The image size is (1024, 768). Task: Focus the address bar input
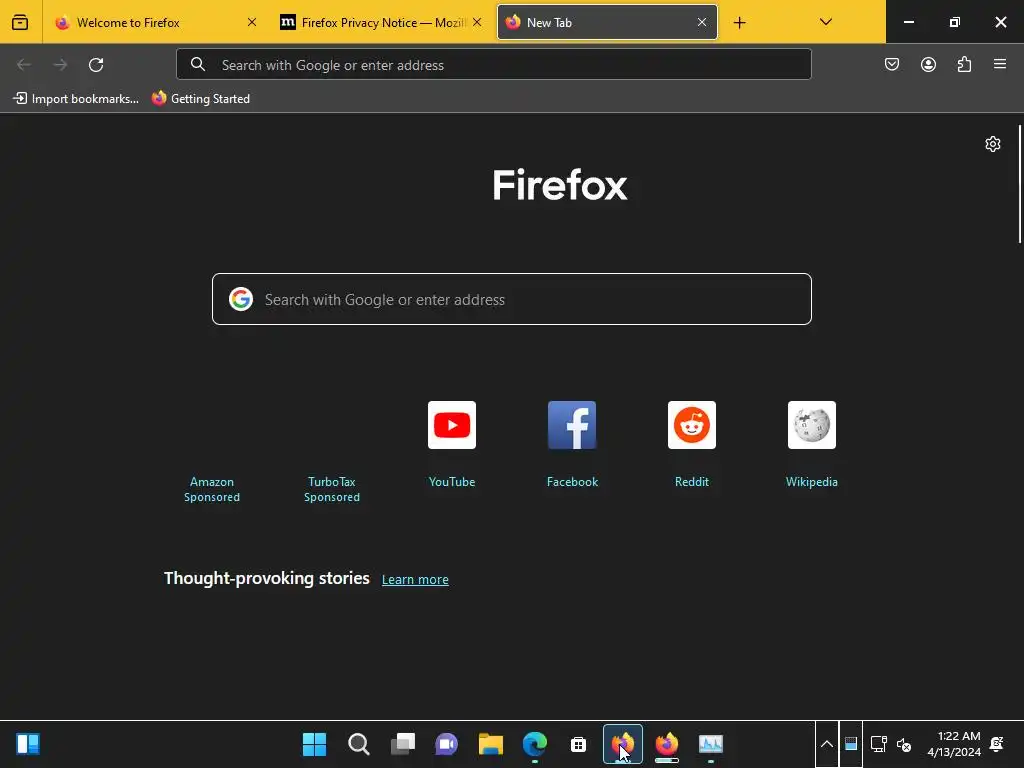pyautogui.click(x=494, y=64)
